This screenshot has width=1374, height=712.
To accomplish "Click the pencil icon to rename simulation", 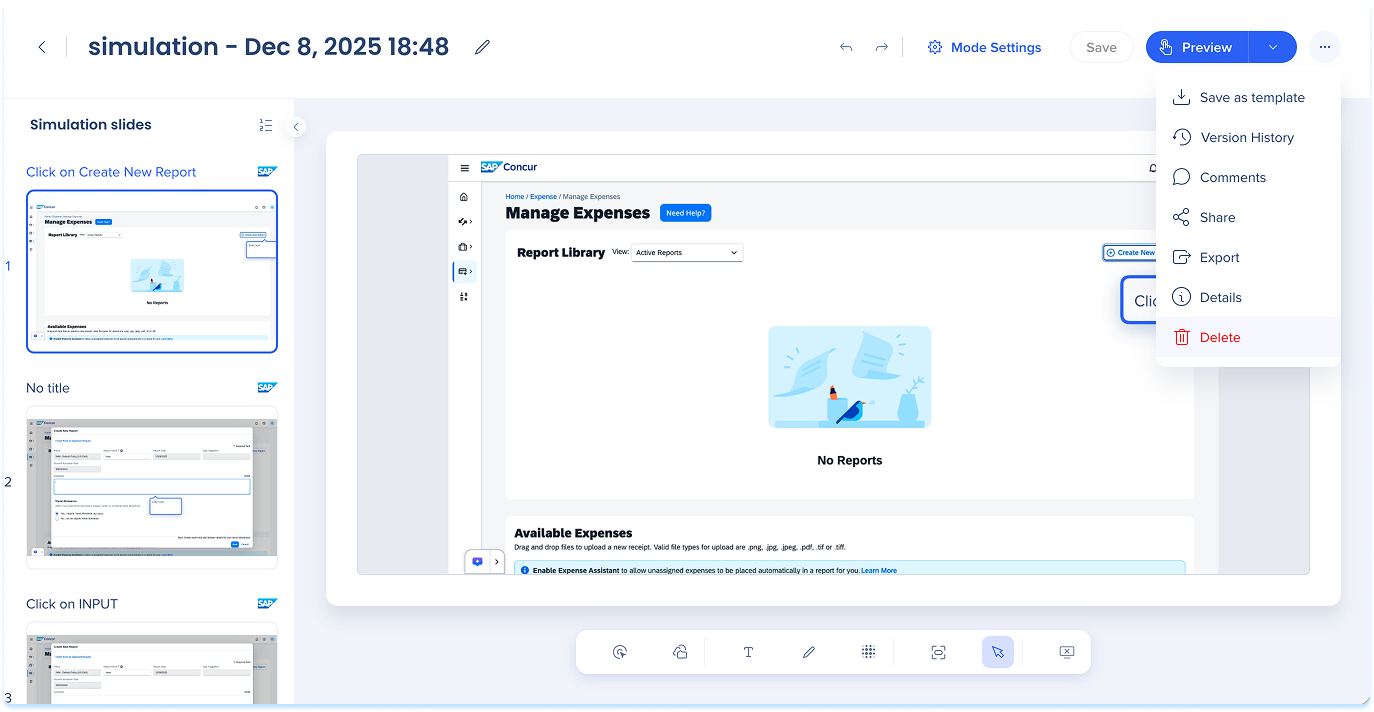I will 483,47.
